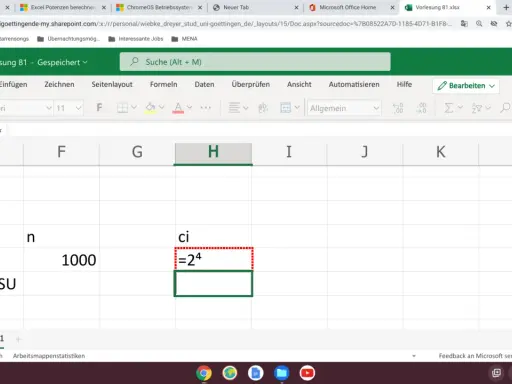Open a new browser tab with plus

506,7
